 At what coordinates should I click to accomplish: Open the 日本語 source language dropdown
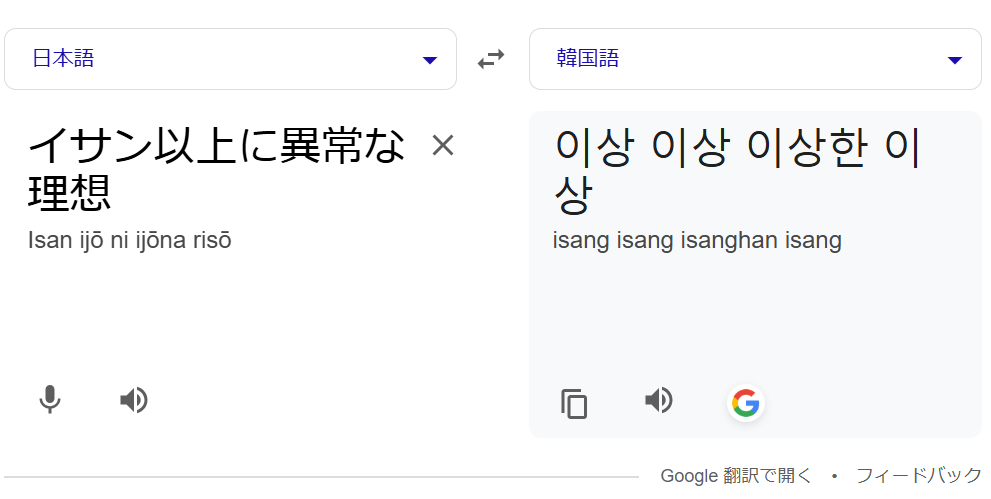pos(230,59)
